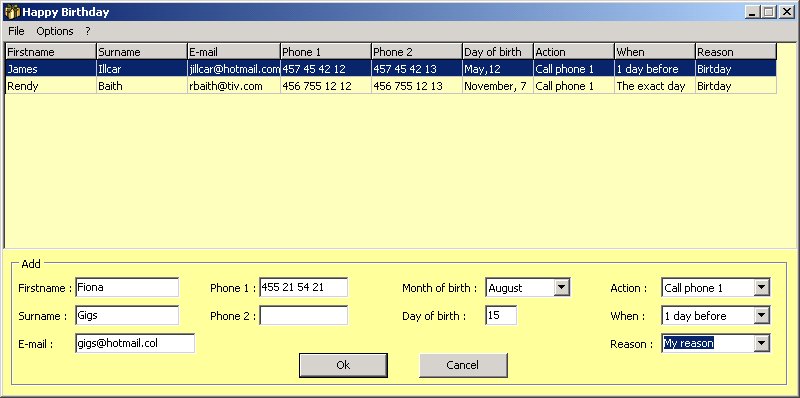Click the Action combo box text area

[x=708, y=288]
